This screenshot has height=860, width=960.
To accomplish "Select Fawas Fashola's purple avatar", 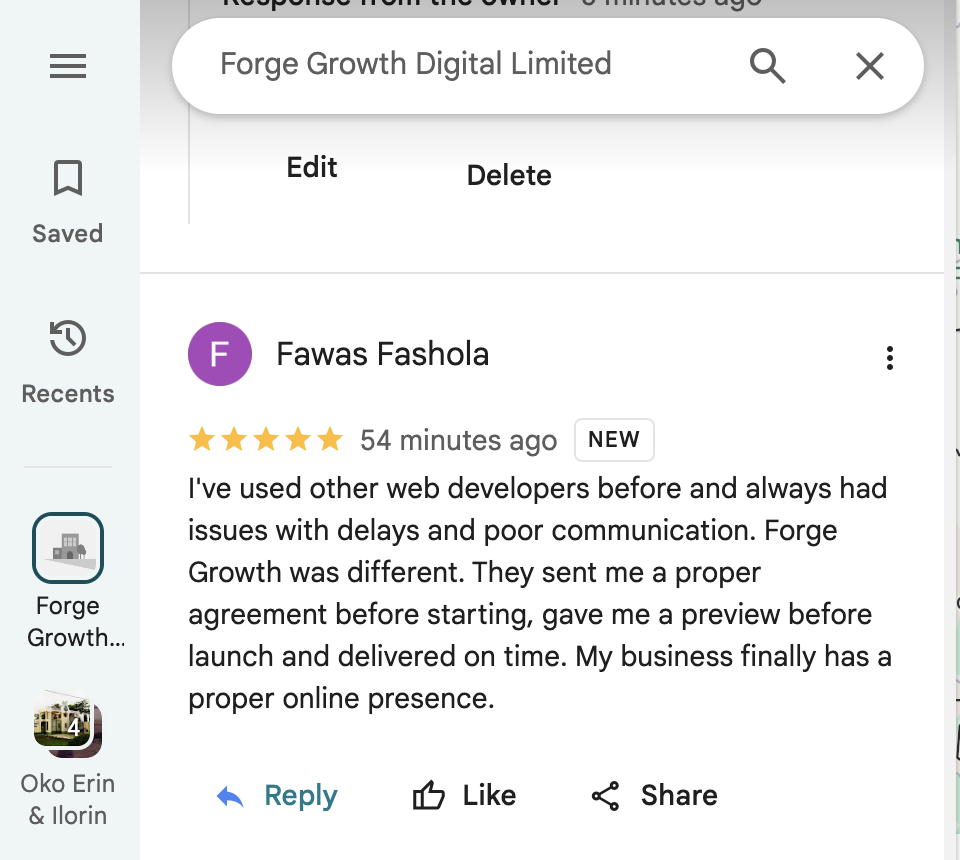I will point(220,354).
